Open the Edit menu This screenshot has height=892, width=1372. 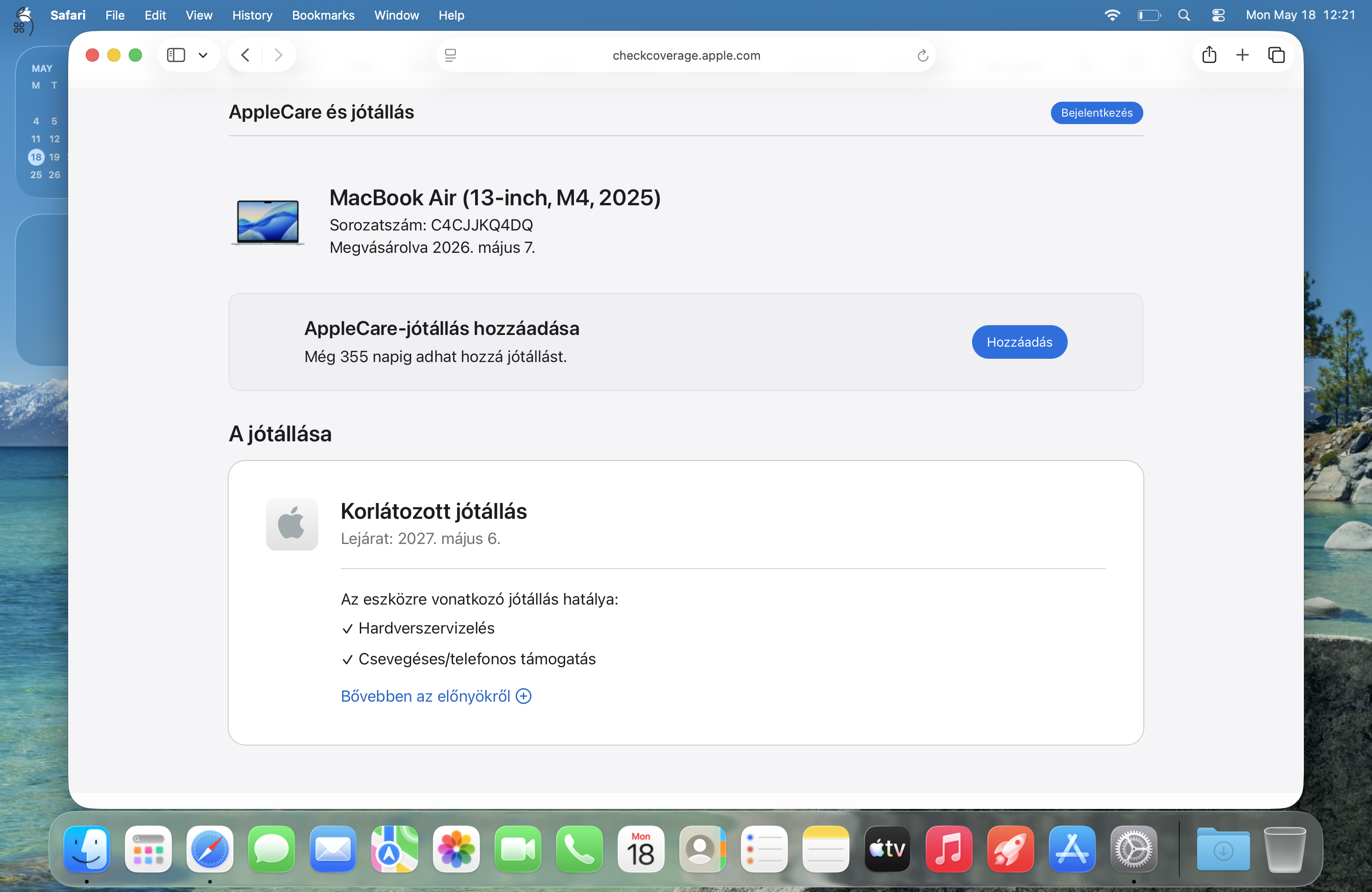point(155,15)
